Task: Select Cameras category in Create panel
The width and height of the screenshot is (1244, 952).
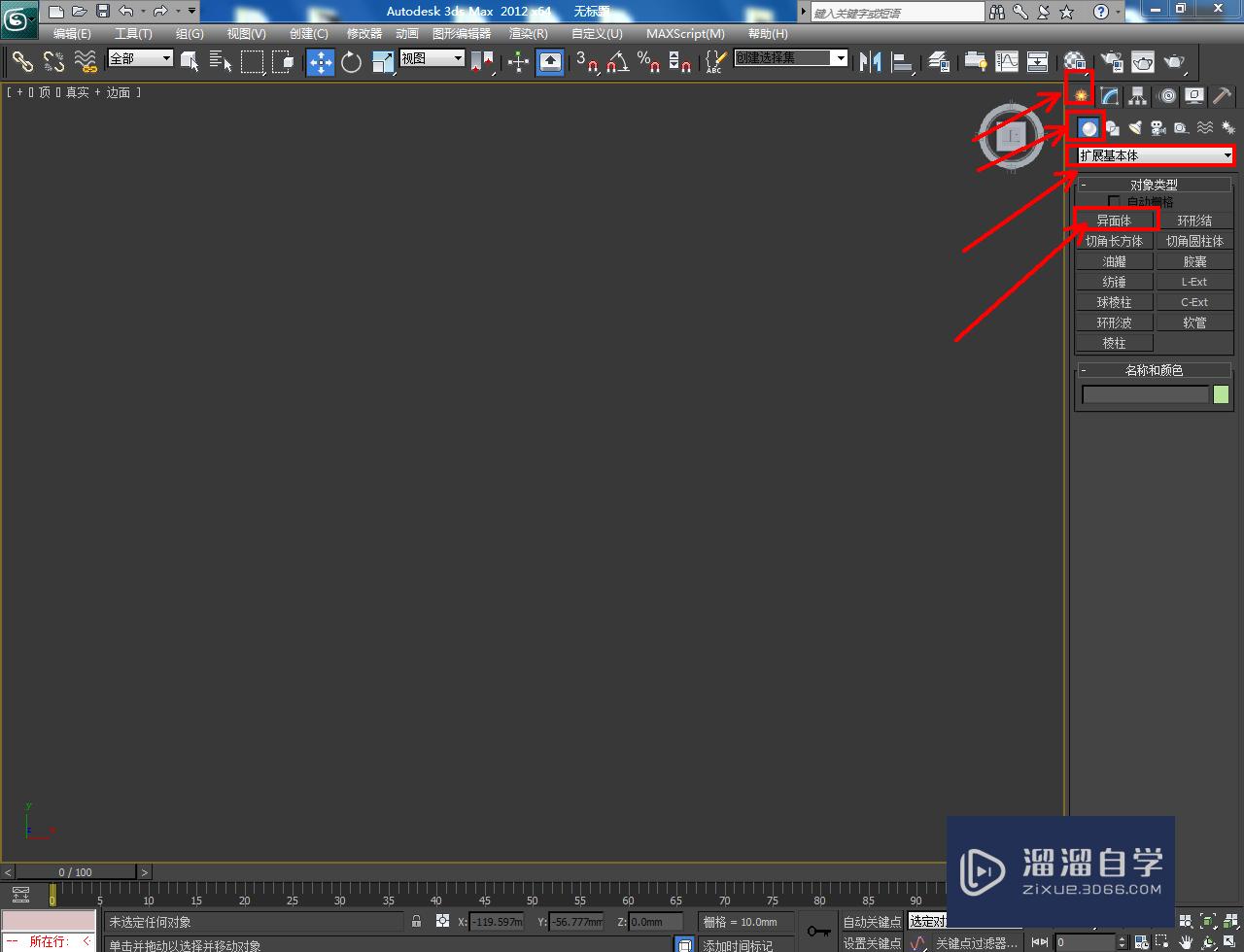Action: tap(1158, 127)
